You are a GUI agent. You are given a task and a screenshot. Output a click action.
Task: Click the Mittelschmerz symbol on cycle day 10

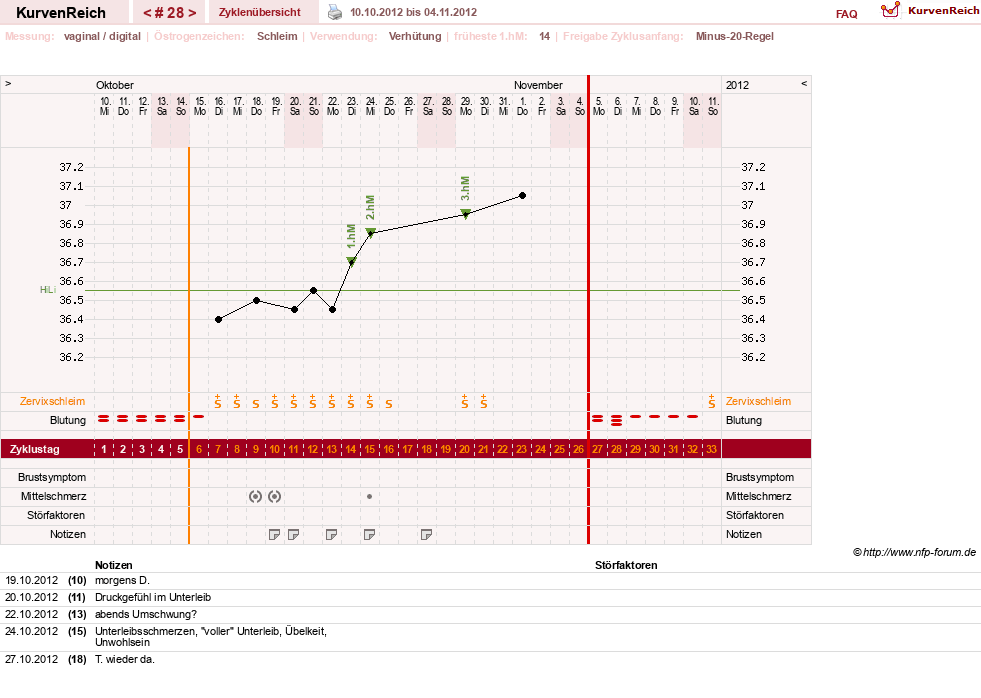[274, 497]
